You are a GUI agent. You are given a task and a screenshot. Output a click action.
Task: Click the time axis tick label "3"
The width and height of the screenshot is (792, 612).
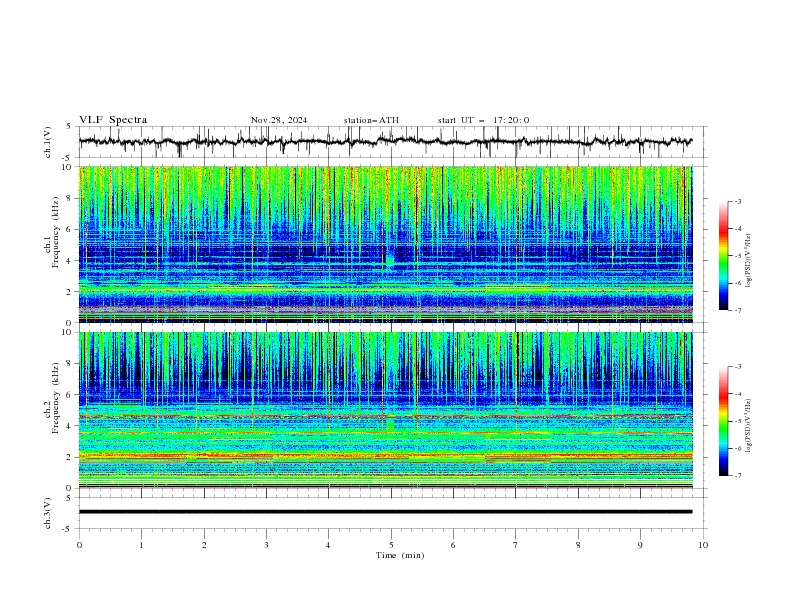click(266, 545)
